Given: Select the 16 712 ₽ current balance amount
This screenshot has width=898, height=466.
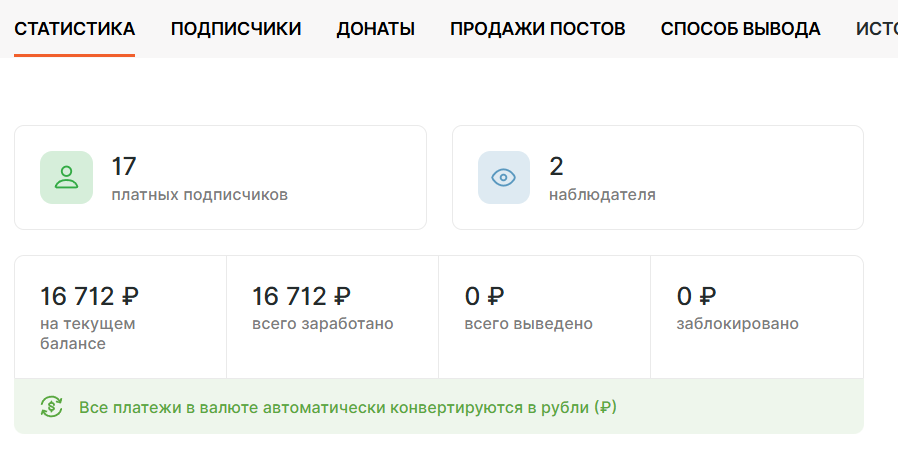Looking at the screenshot, I should point(89,297).
